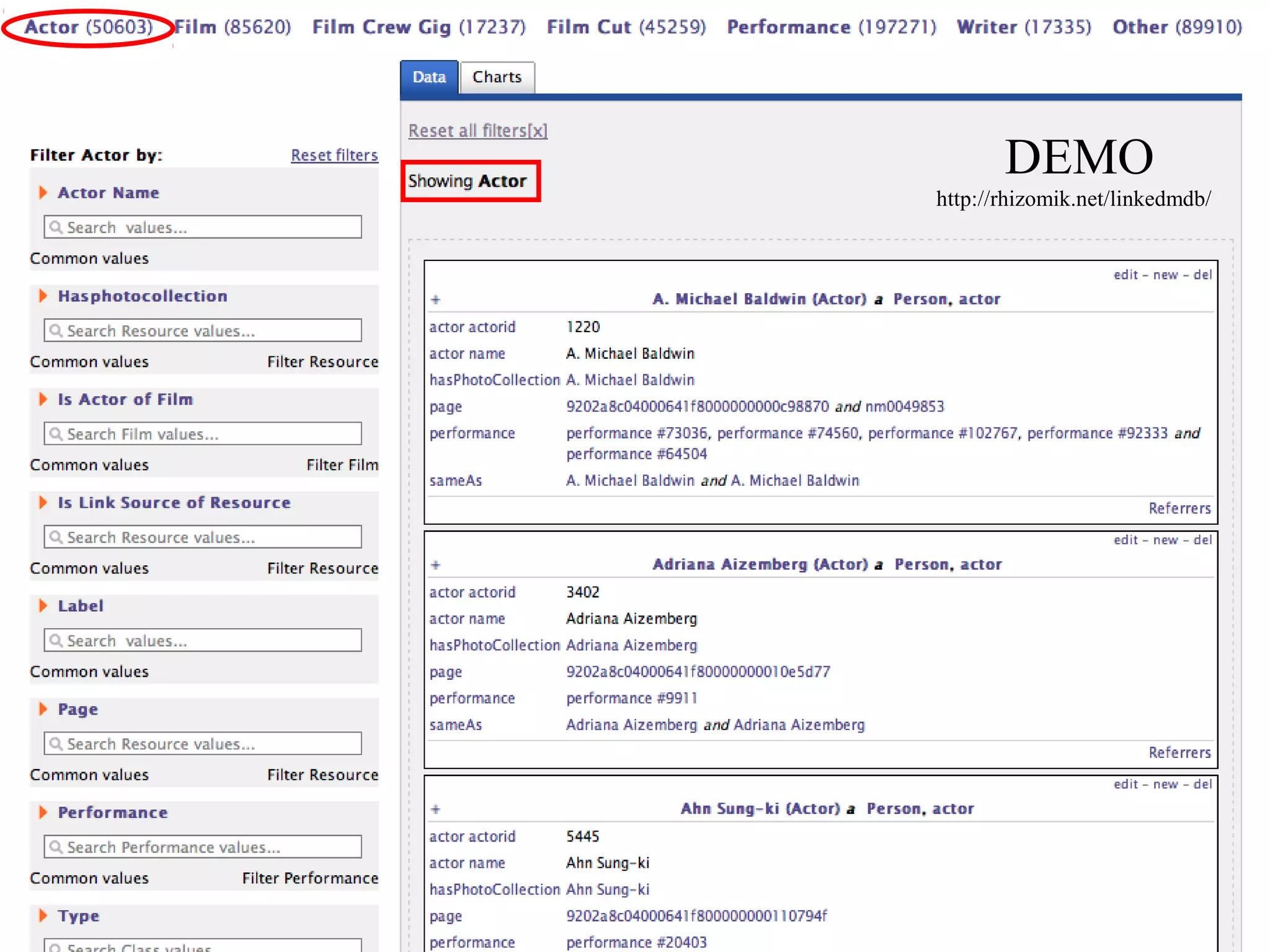The height and width of the screenshot is (952, 1270).
Task: Open the Performance (197271) category
Action: click(832, 27)
